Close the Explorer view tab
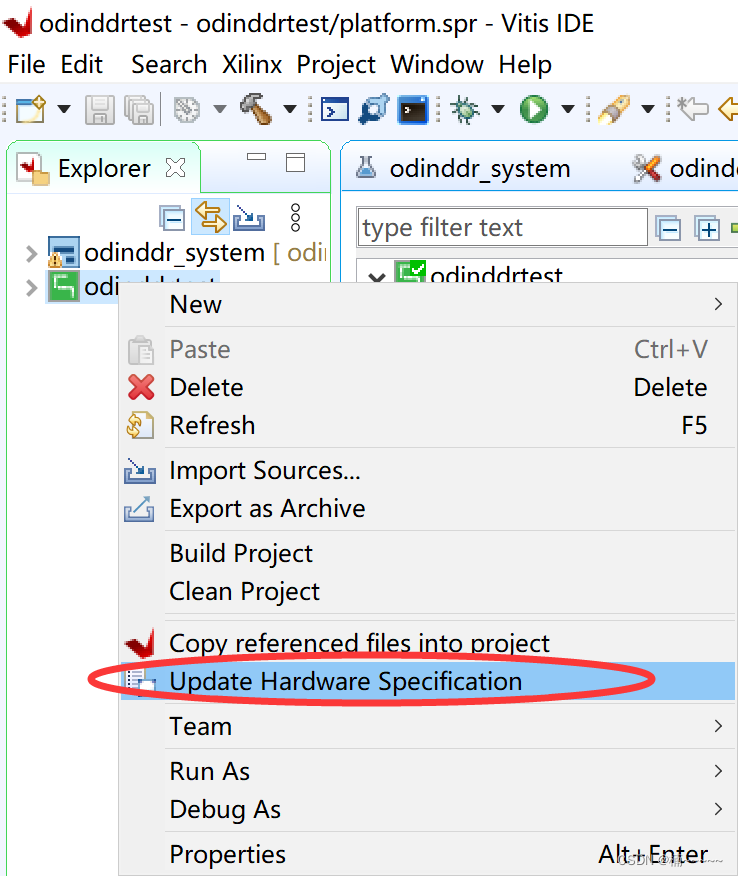Viewport: 738px width, 876px height. click(x=175, y=168)
